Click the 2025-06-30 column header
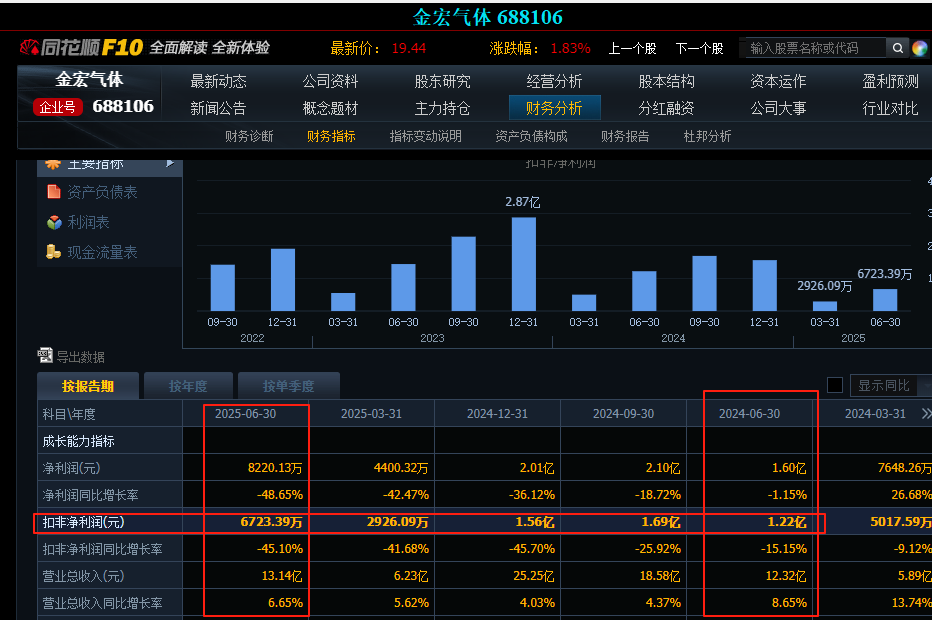The width and height of the screenshot is (932, 620). click(245, 414)
